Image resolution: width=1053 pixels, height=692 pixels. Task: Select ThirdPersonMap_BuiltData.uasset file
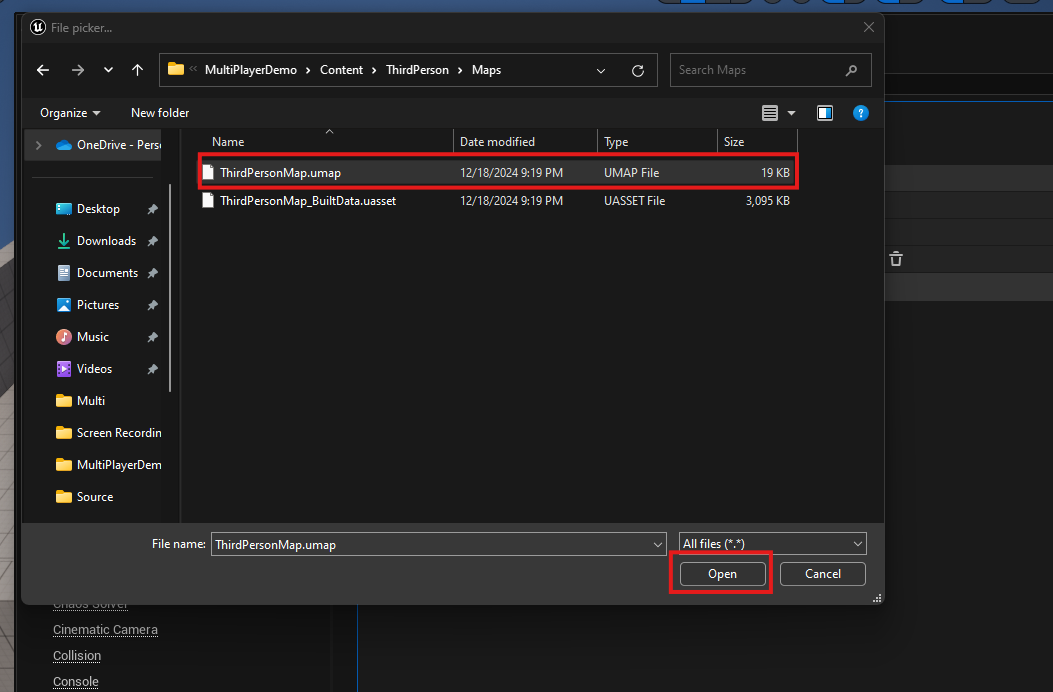tap(308, 201)
